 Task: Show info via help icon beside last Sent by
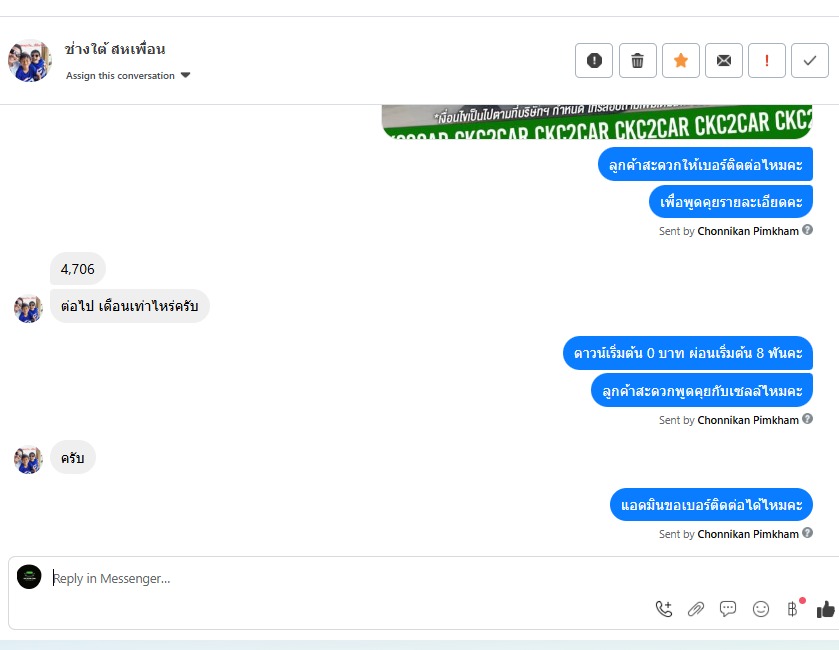[807, 533]
